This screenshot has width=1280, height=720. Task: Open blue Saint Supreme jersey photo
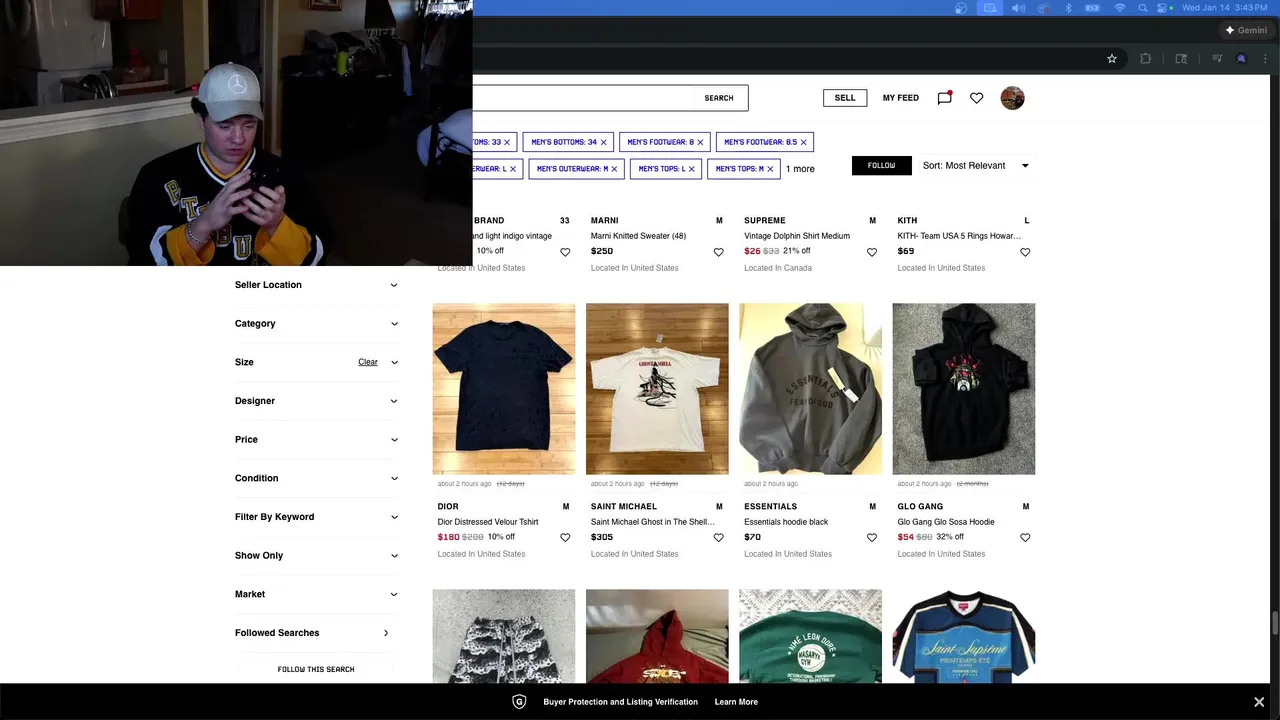pyautogui.click(x=964, y=636)
